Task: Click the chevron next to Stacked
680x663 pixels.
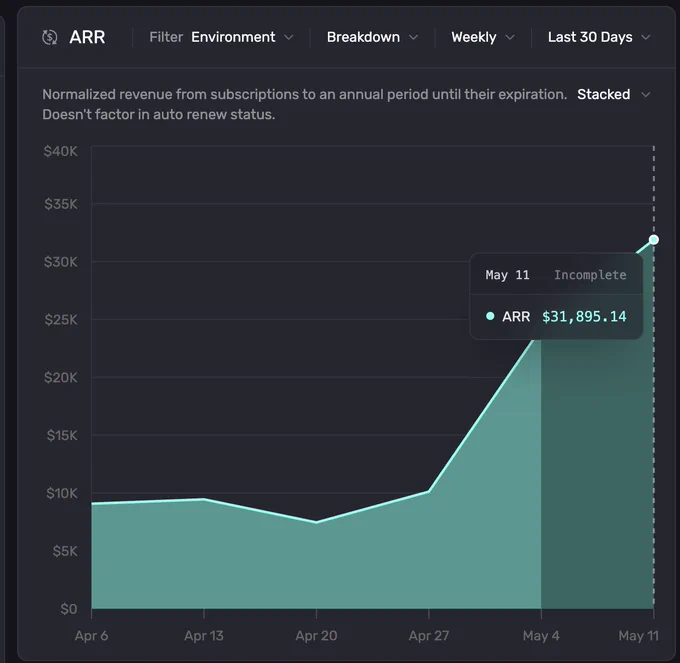Action: pyautogui.click(x=646, y=95)
